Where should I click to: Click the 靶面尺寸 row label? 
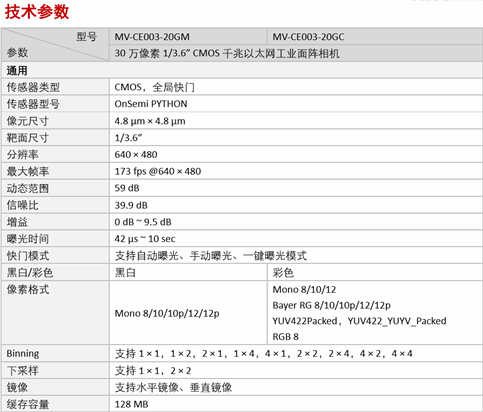pyautogui.click(x=28, y=138)
